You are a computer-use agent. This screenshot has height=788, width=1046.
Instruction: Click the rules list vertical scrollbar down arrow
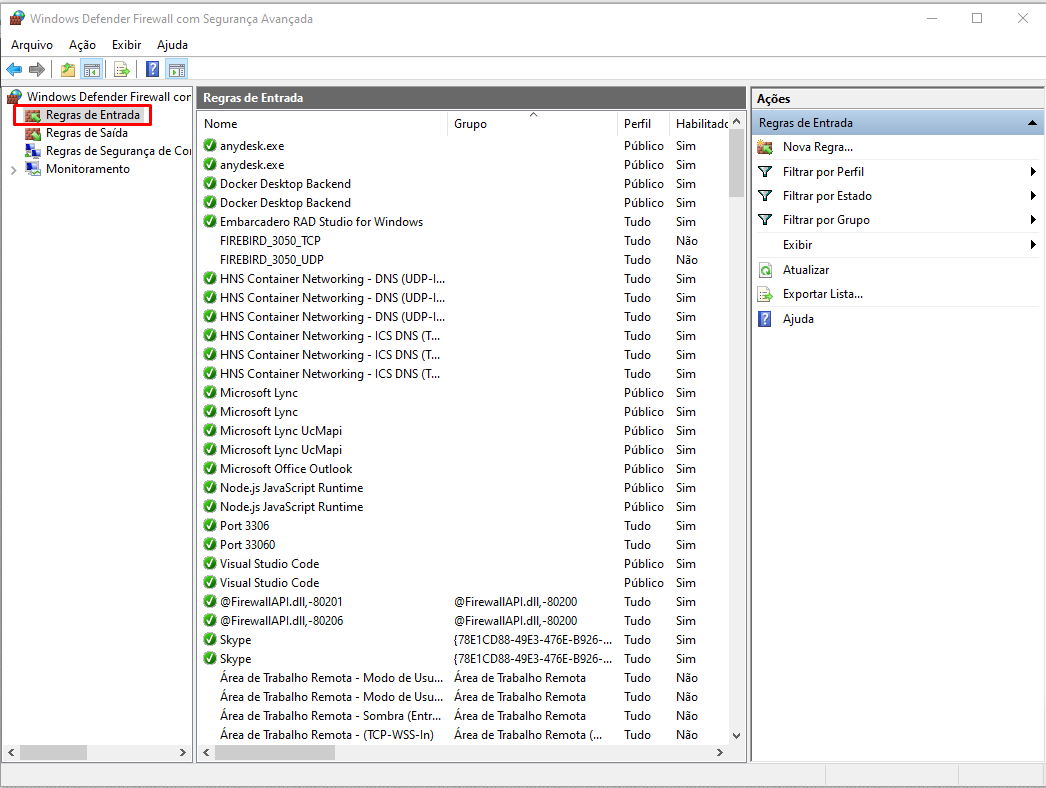tap(737, 735)
